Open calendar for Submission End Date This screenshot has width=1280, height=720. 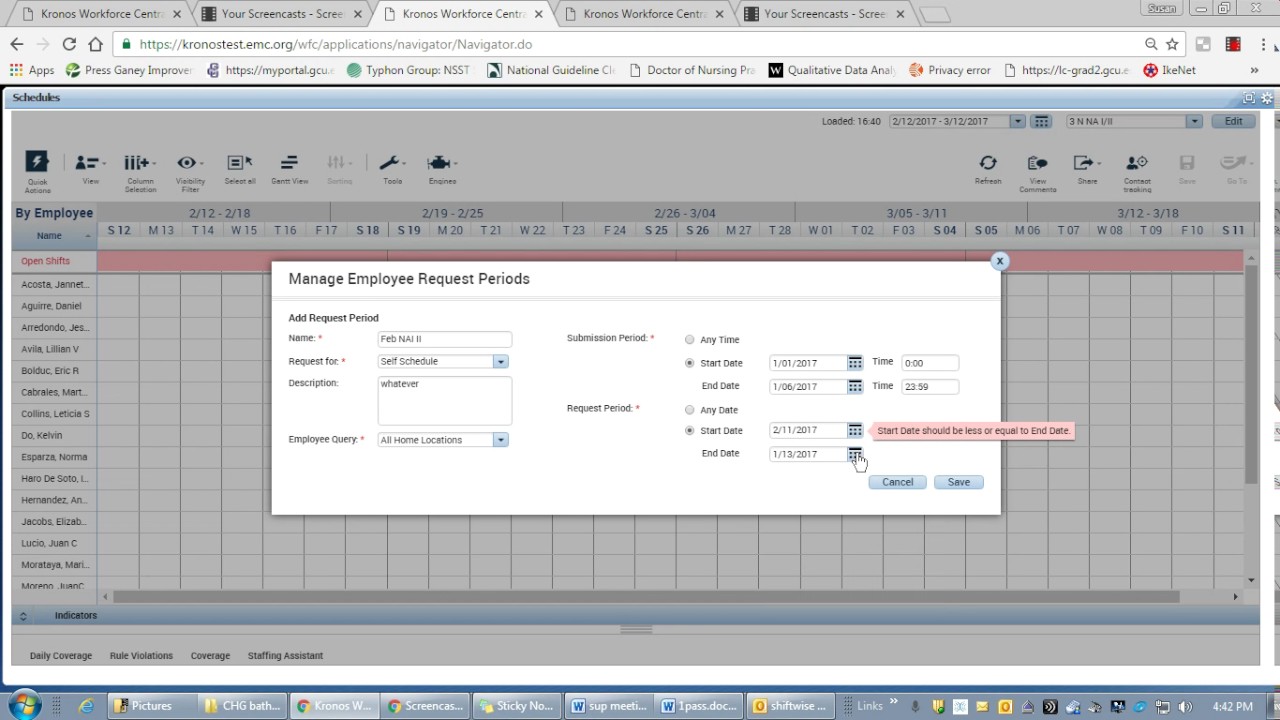click(855, 386)
